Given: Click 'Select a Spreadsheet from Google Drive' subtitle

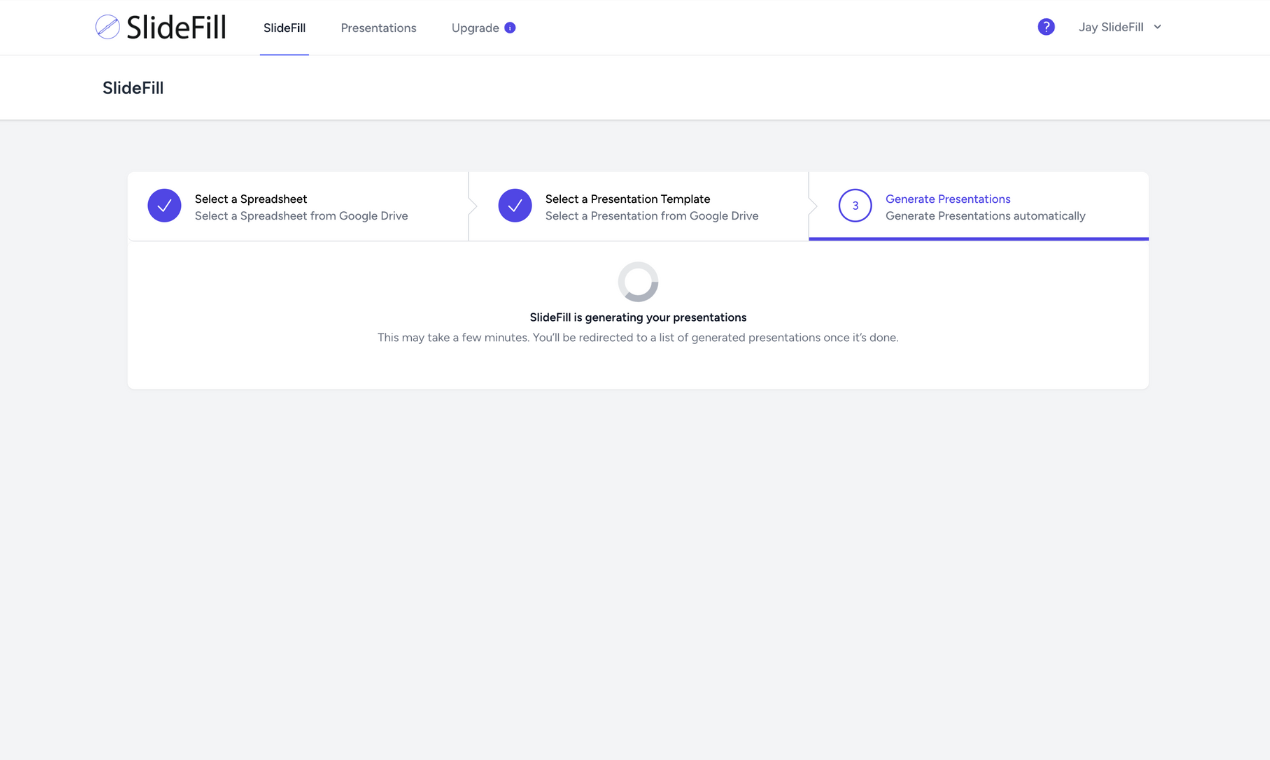Looking at the screenshot, I should [301, 216].
